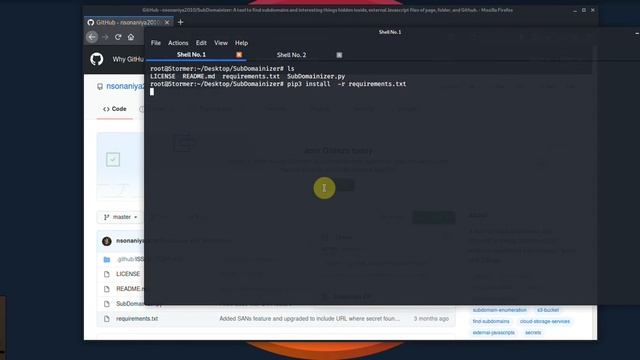Close the GitHub browser tab
This screenshot has height=360, width=640.
(167, 22)
